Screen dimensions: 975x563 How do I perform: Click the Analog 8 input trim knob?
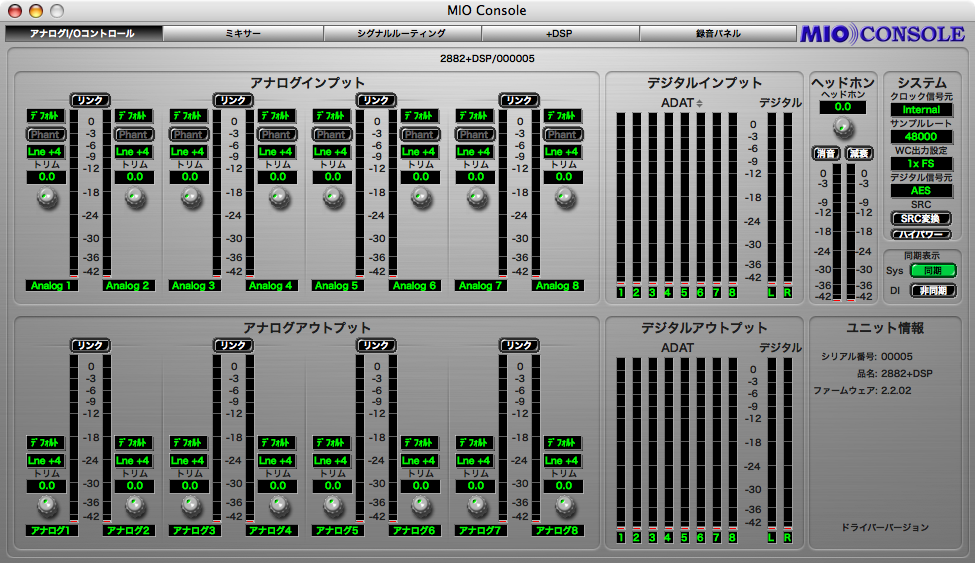point(563,198)
